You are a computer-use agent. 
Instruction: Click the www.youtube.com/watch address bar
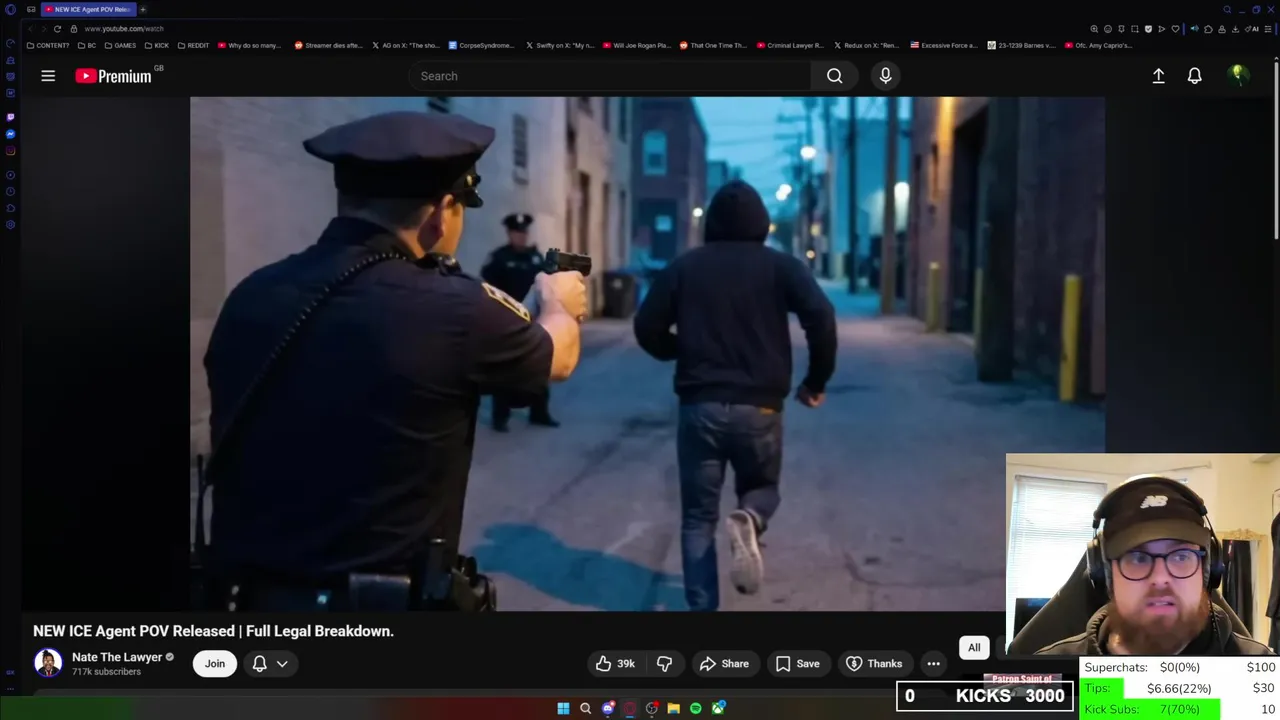pos(124,29)
